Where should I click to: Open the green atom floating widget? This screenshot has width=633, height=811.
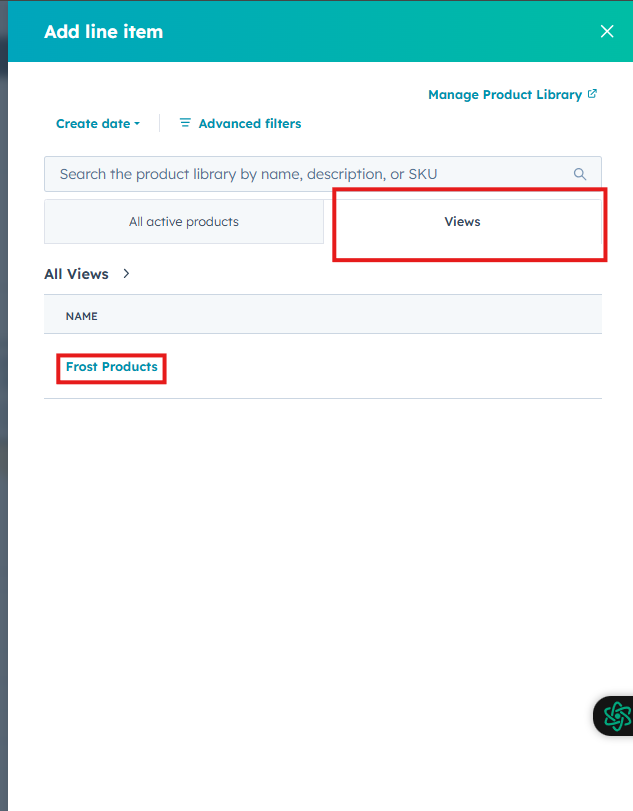click(617, 716)
